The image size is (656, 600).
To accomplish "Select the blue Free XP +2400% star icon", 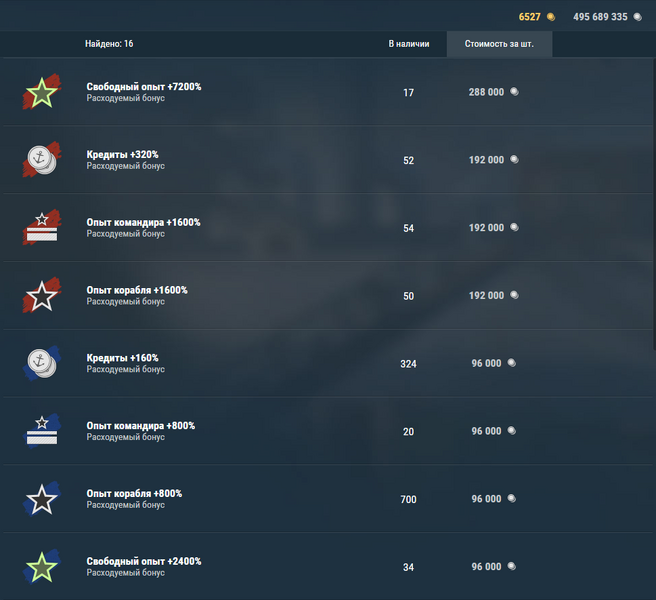I will (42, 567).
